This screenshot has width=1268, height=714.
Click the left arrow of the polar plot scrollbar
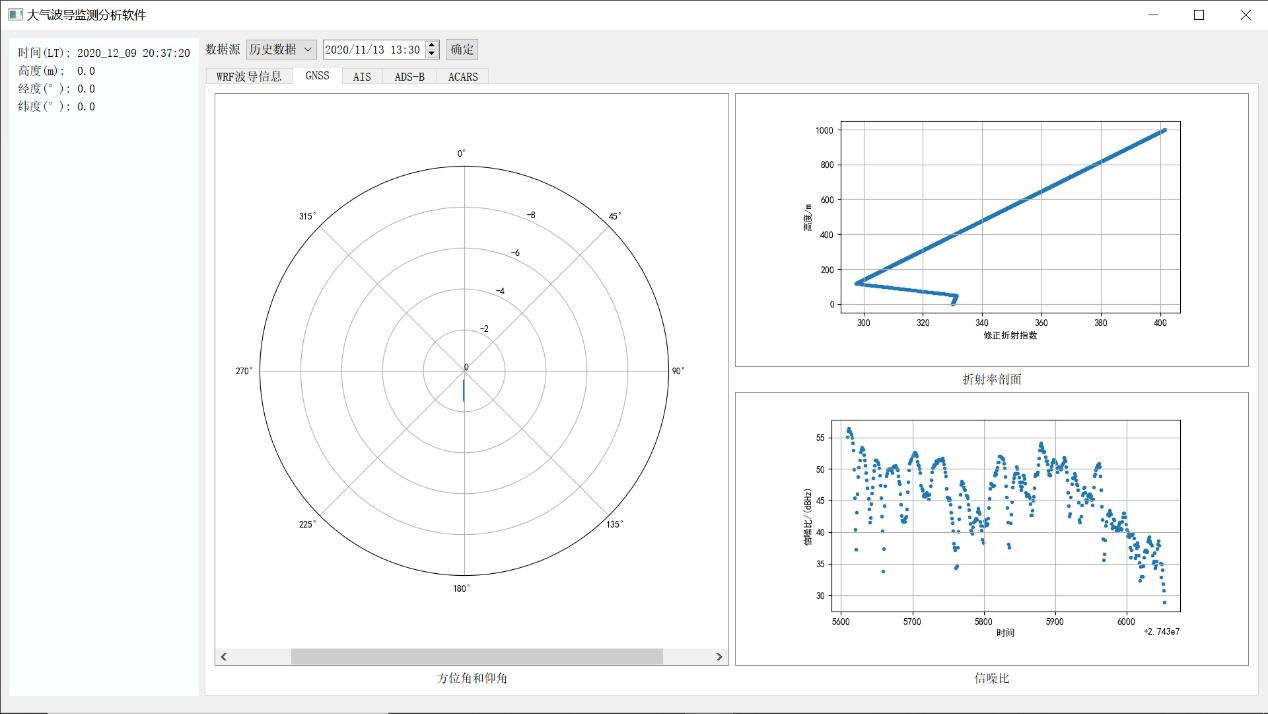tap(224, 656)
